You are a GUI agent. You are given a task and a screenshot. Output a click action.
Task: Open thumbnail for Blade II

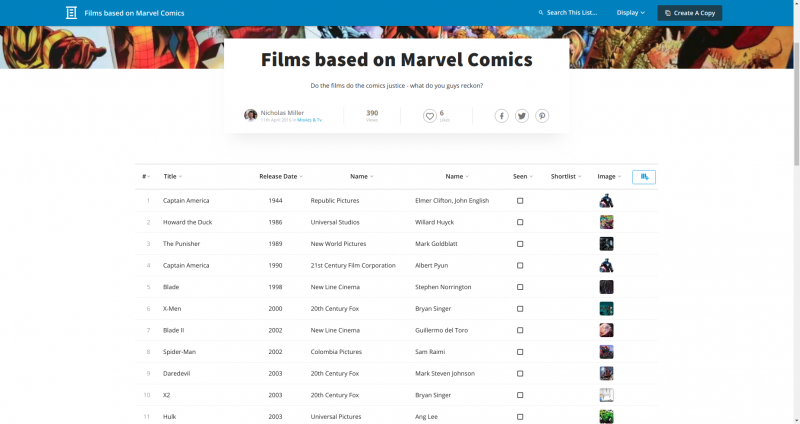click(606, 330)
